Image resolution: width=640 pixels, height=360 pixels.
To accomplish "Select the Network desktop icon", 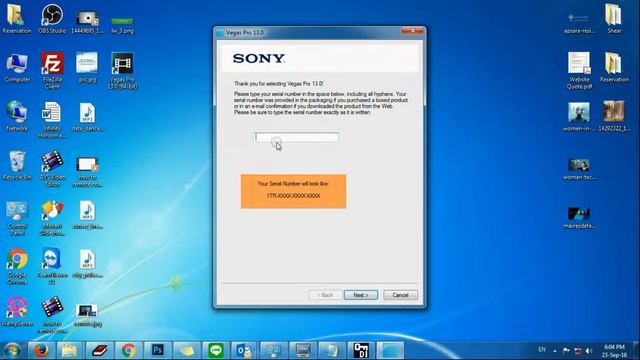I will coord(17,116).
